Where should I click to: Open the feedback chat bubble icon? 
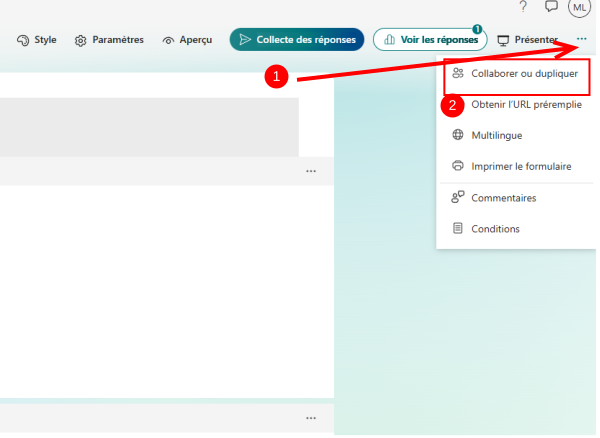click(551, 7)
